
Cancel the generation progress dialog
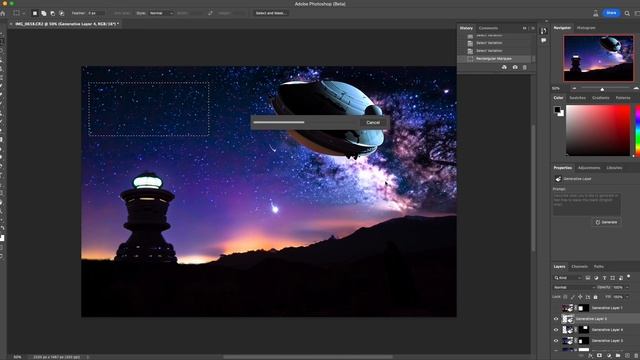[x=373, y=122]
